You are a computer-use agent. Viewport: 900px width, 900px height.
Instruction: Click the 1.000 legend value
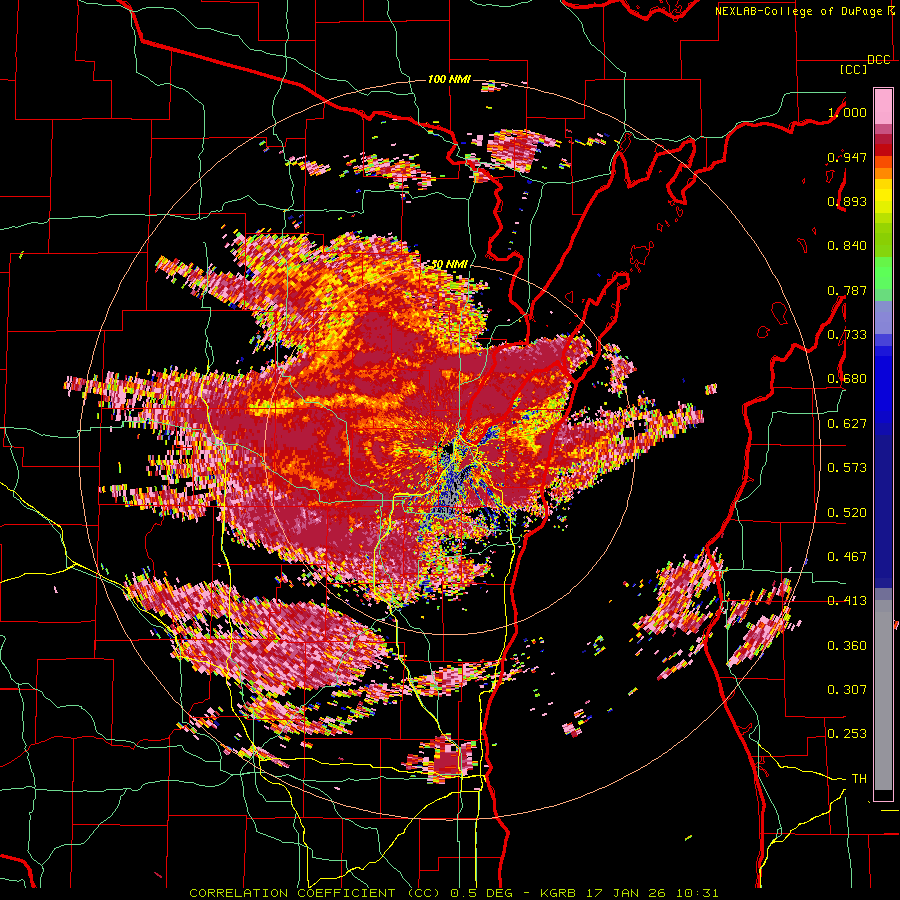coord(847,112)
